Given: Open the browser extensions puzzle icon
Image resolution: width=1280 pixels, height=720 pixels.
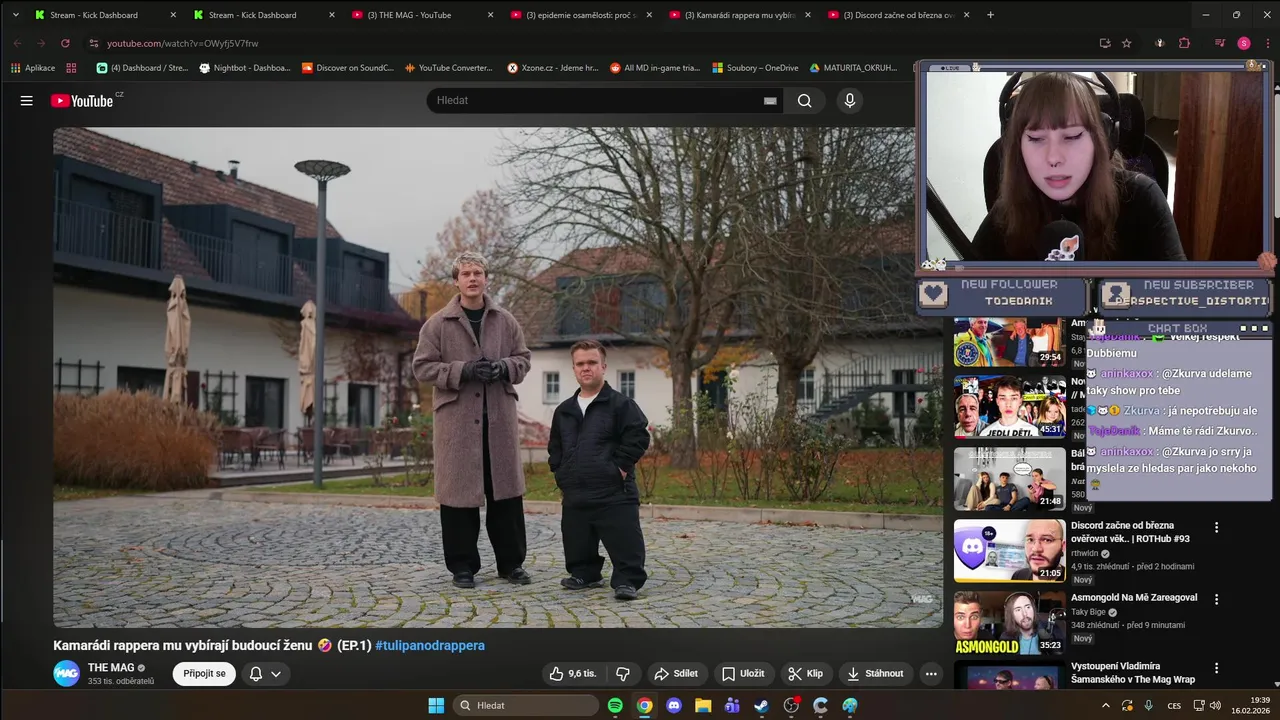Looking at the screenshot, I should (x=1185, y=43).
